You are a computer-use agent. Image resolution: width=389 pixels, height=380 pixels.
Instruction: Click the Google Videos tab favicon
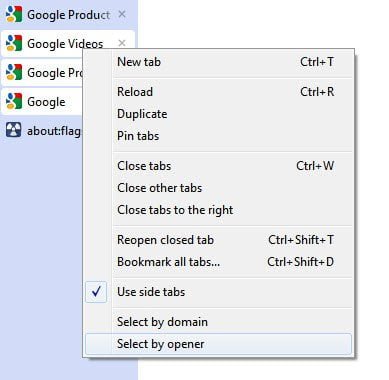[14, 43]
